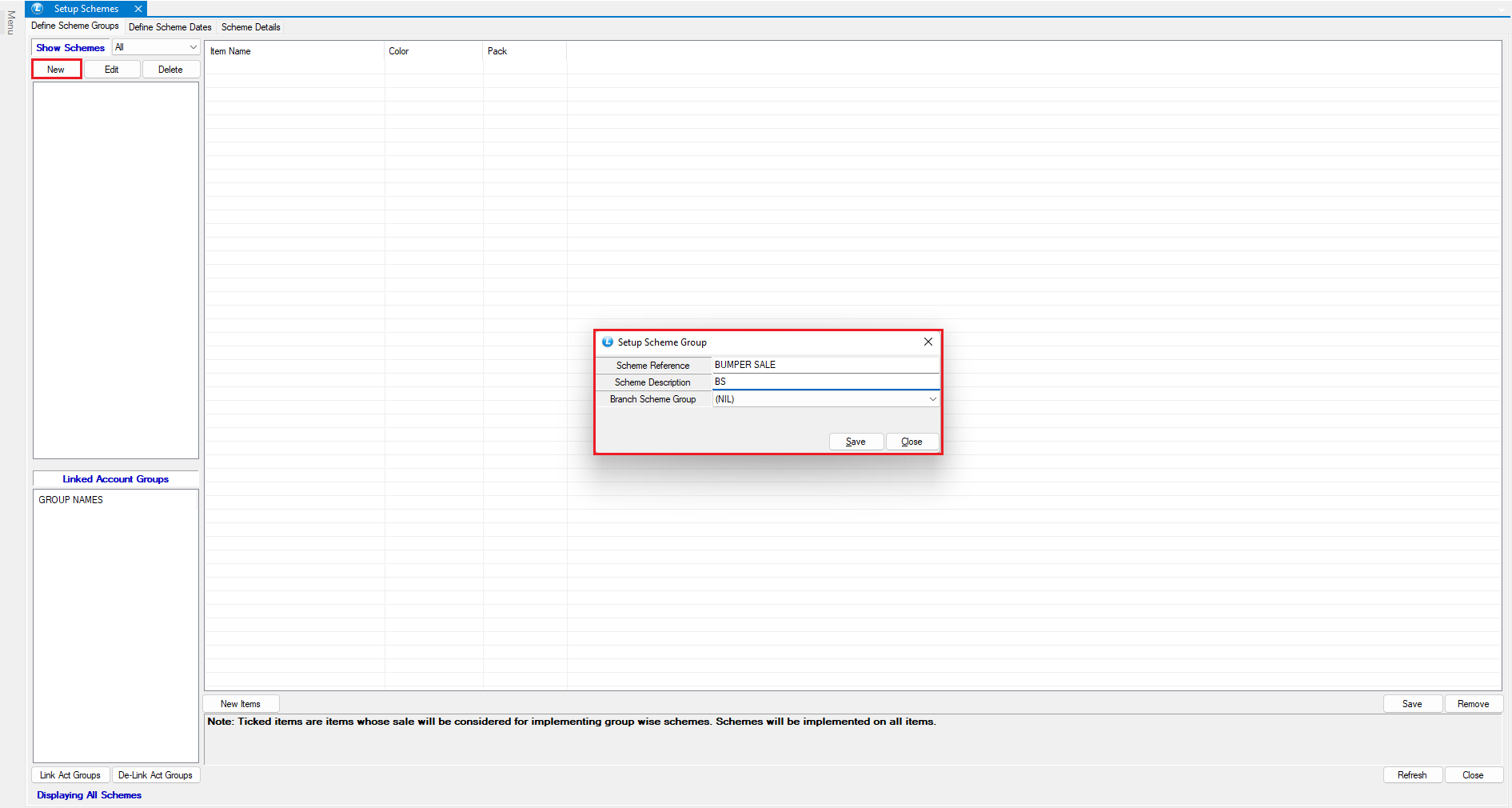Click the Setup Scheme Group dialog icon

tap(608, 342)
